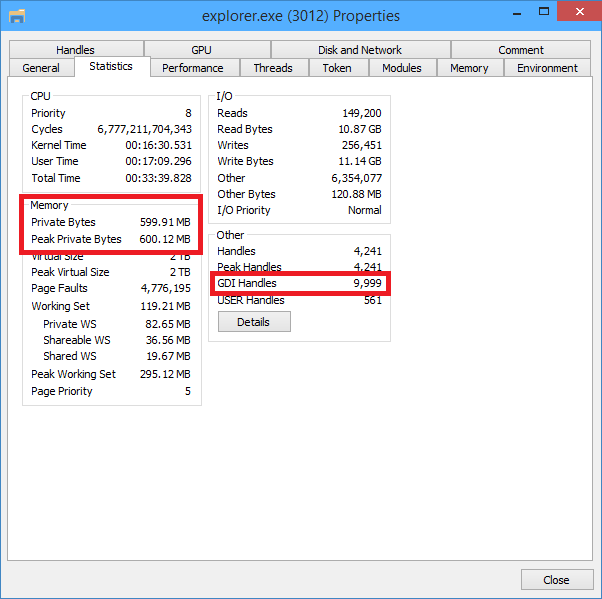Maximize the Properties window
This screenshot has width=602, height=599.
click(x=544, y=12)
